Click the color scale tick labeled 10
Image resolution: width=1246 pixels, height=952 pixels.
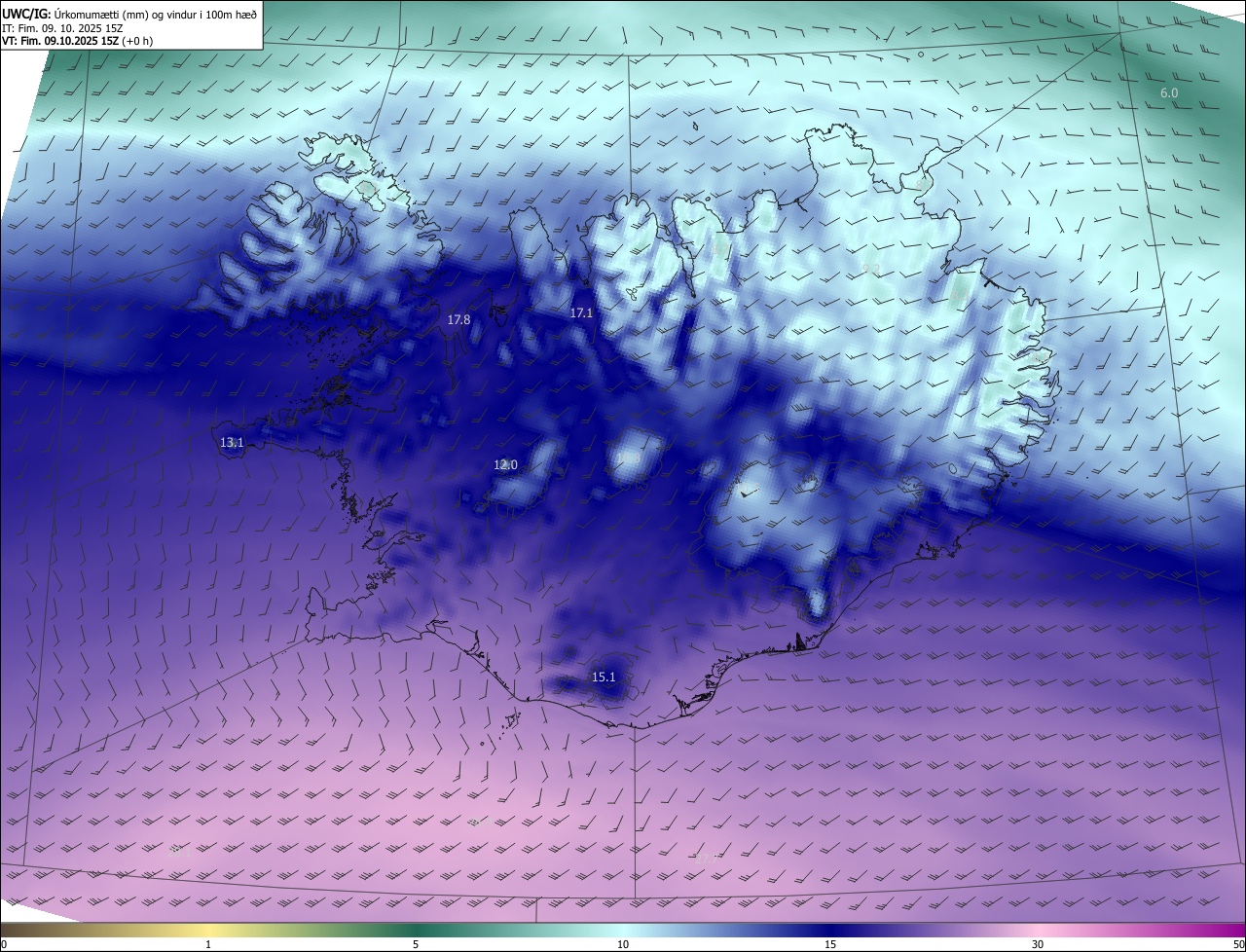pyautogui.click(x=623, y=944)
